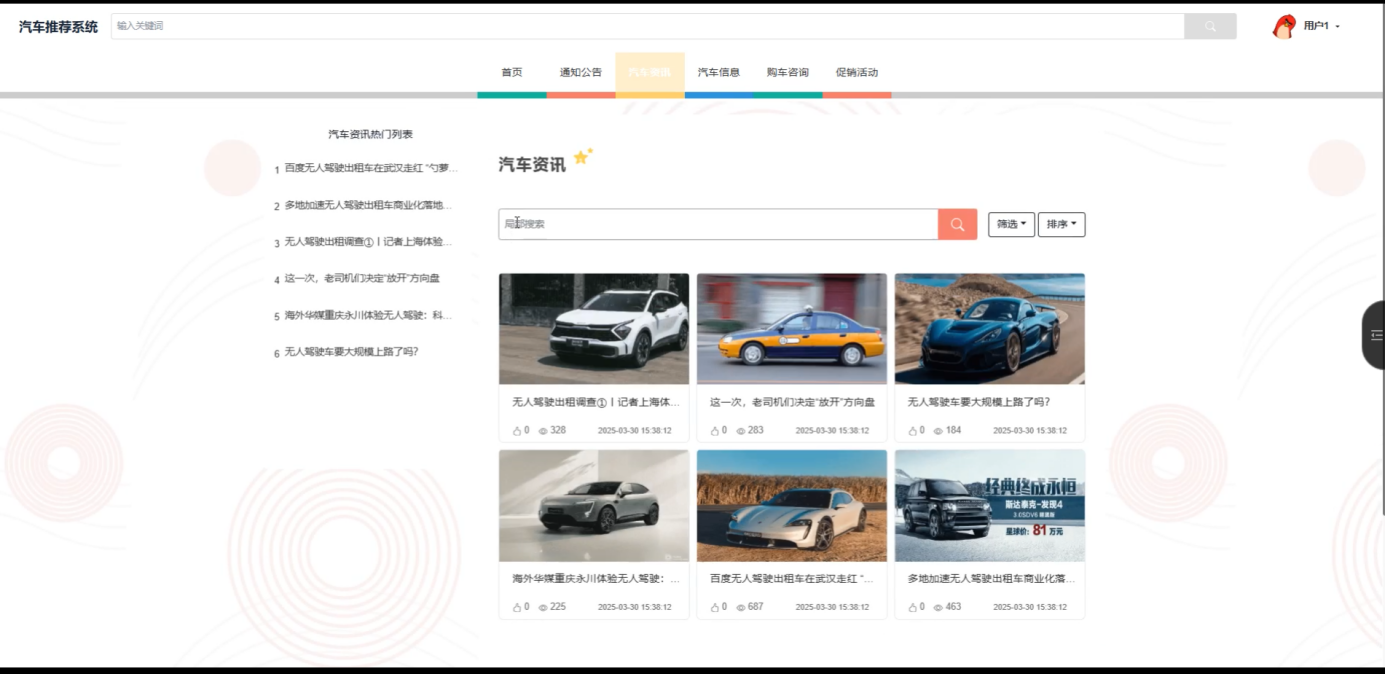
Task: Click the top keyword search input field
Action: pos(647,26)
